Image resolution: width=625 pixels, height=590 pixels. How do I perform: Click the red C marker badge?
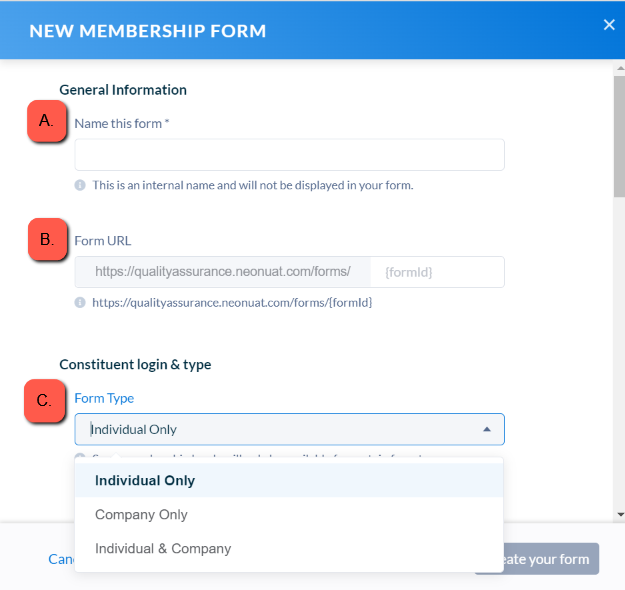coord(45,400)
